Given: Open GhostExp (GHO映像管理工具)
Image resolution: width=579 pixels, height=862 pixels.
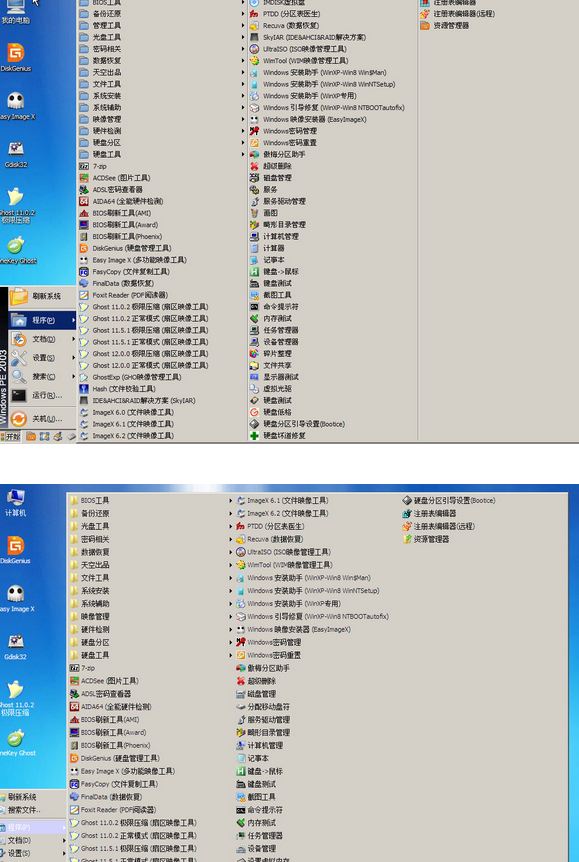Looking at the screenshot, I should (130, 377).
